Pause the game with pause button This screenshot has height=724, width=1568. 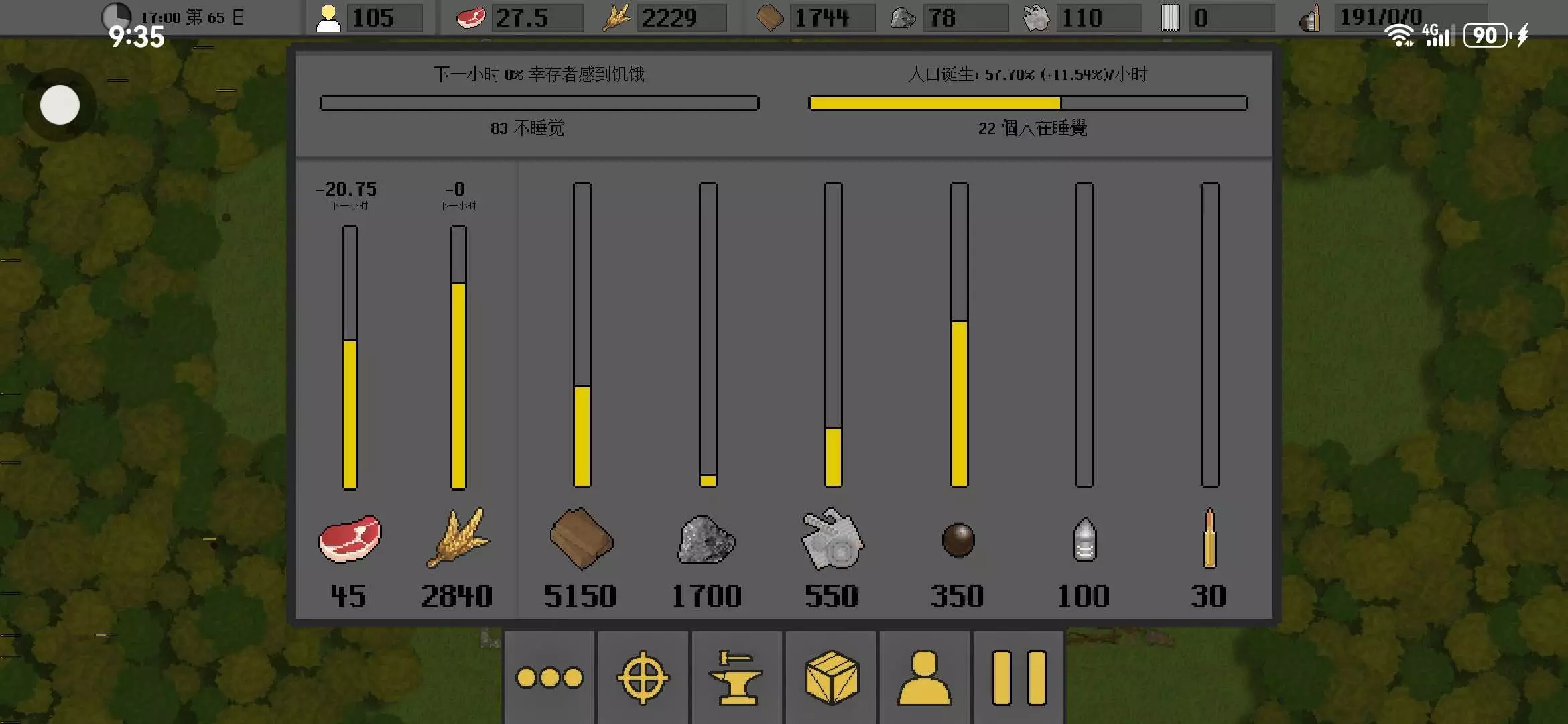(x=1019, y=678)
